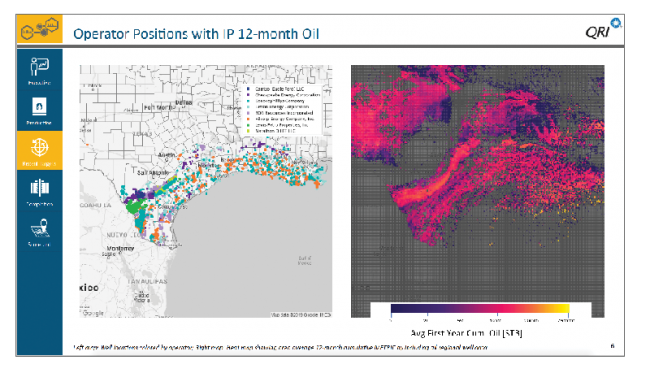
Task: Select the dark blue legend swatch
Action: (248, 89)
